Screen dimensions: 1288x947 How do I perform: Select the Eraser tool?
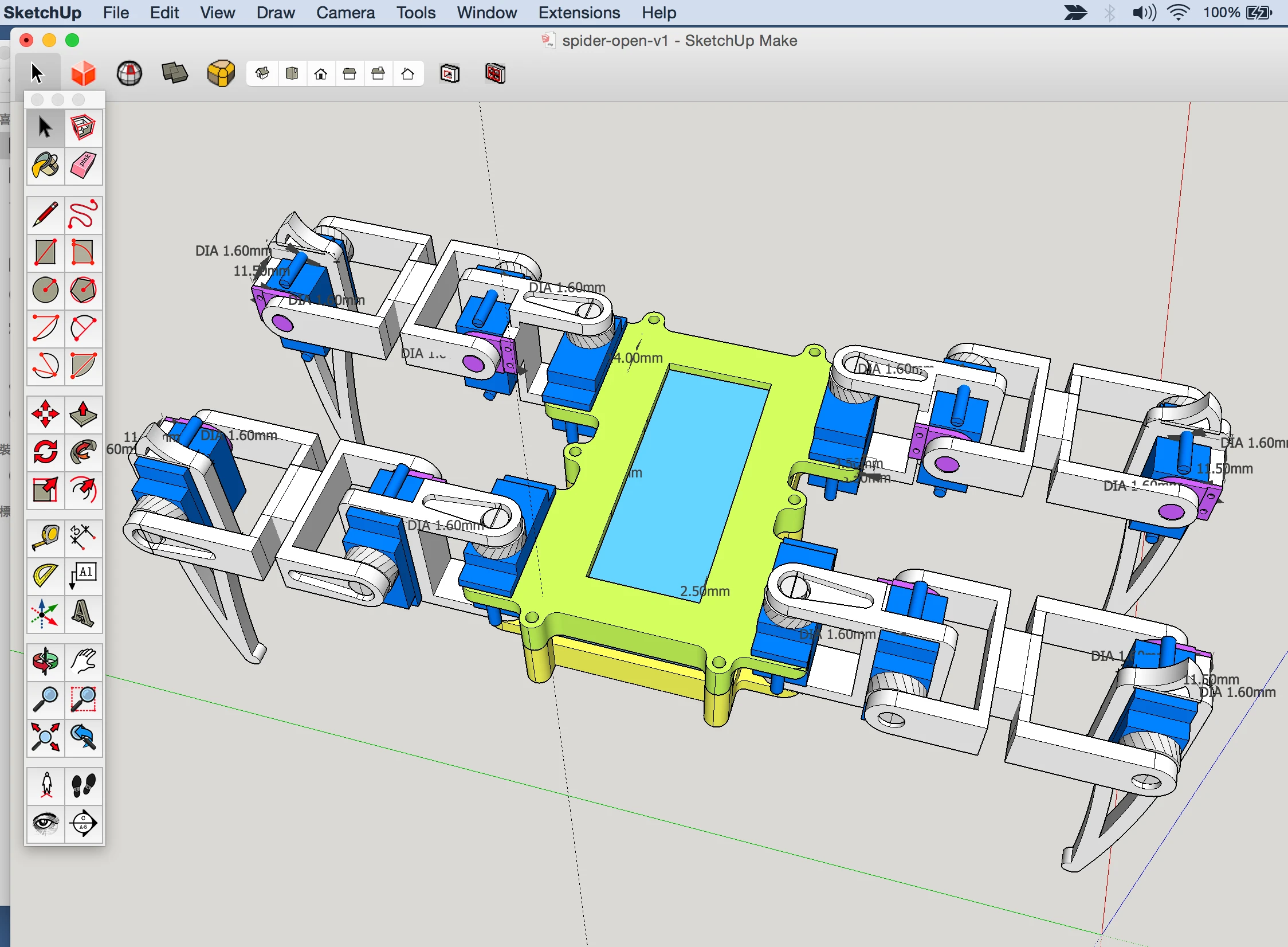click(83, 166)
